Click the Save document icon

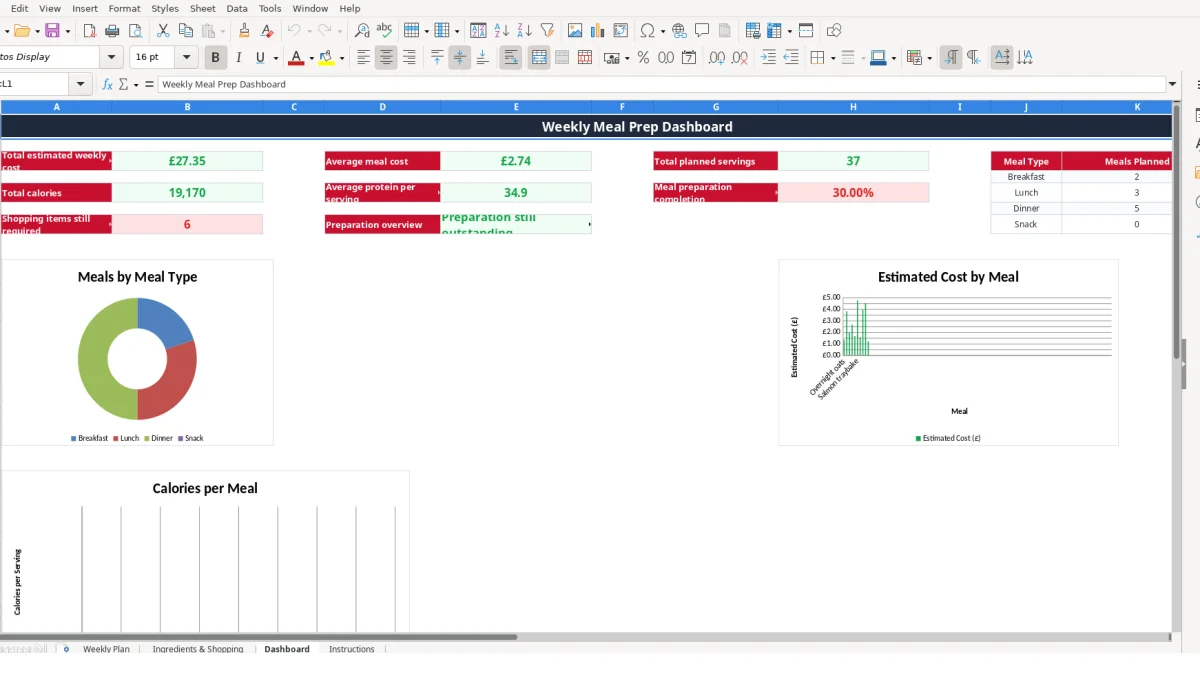click(52, 31)
